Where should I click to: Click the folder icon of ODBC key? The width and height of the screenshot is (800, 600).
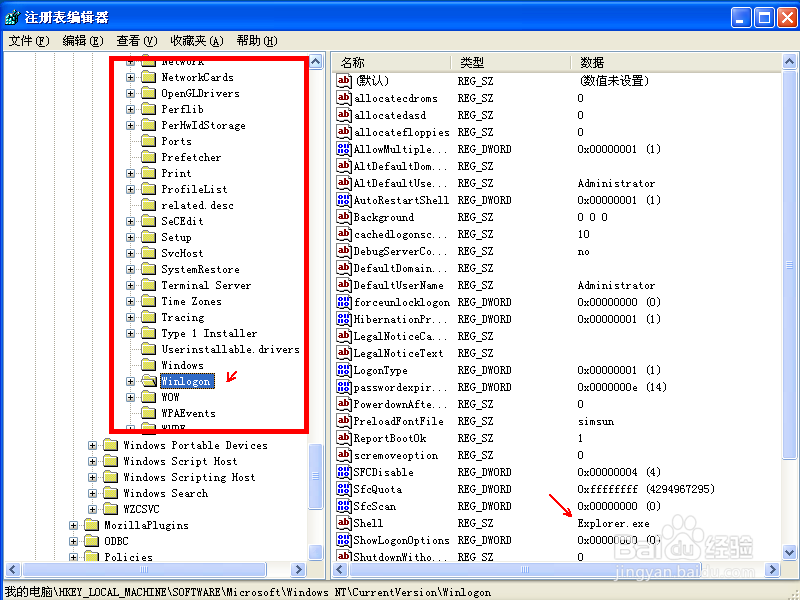(x=91, y=541)
